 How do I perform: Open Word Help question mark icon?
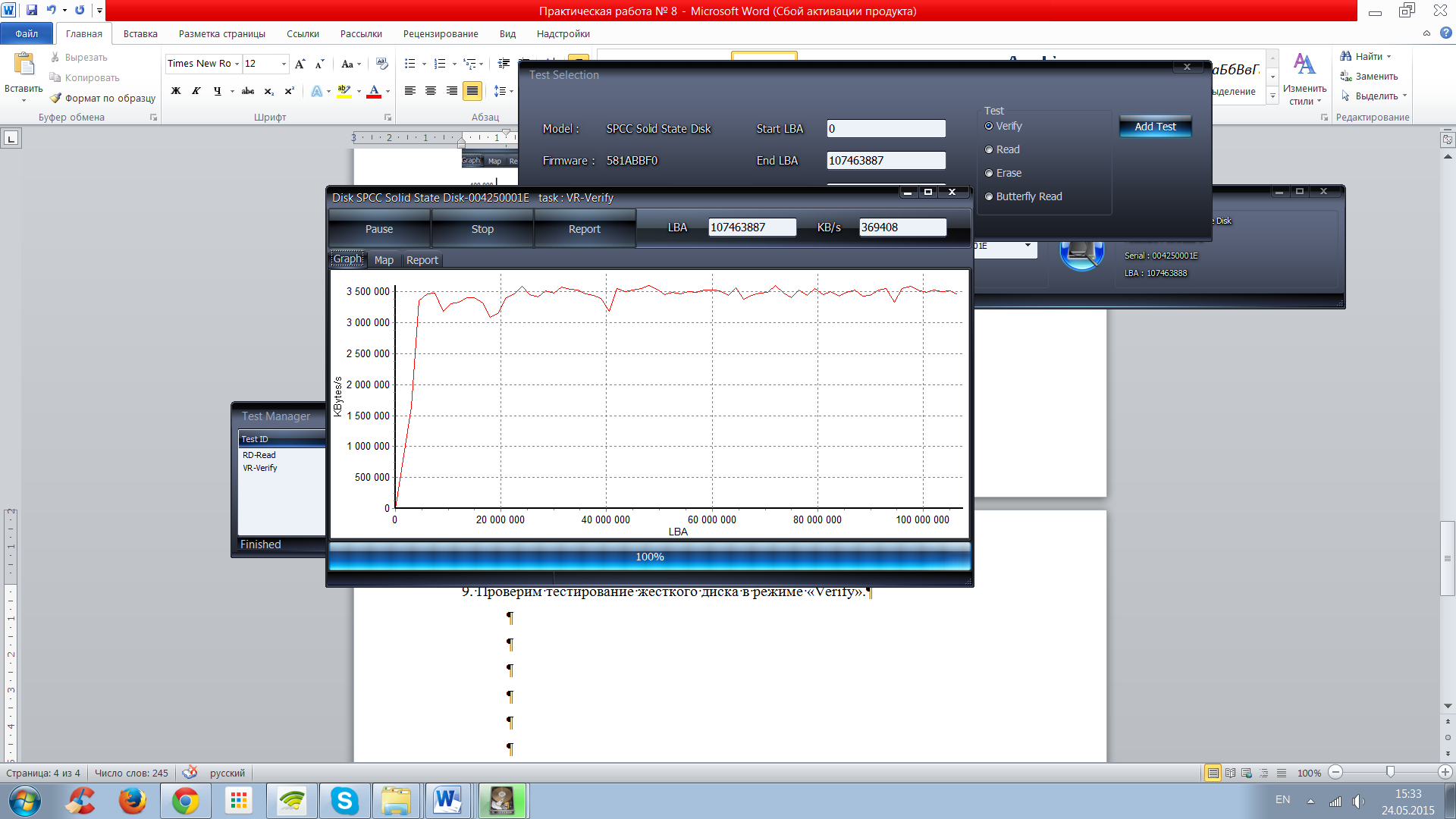(1446, 33)
